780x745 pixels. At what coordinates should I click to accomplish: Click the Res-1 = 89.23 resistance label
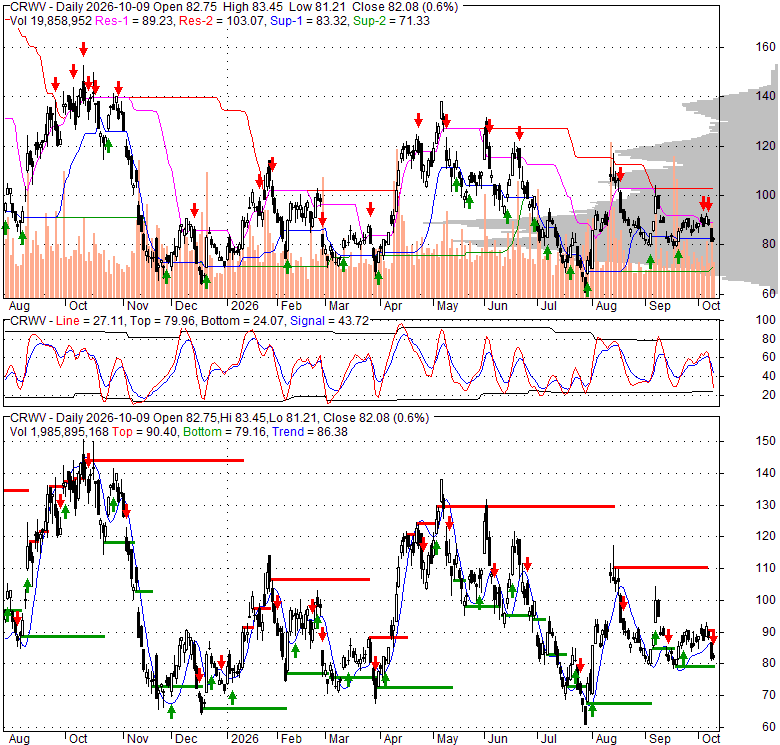click(x=134, y=21)
